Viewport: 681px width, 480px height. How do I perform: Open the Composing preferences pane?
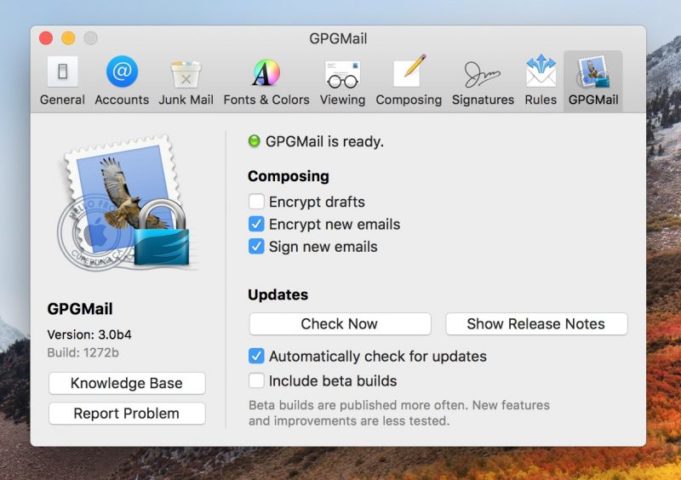[x=409, y=81]
